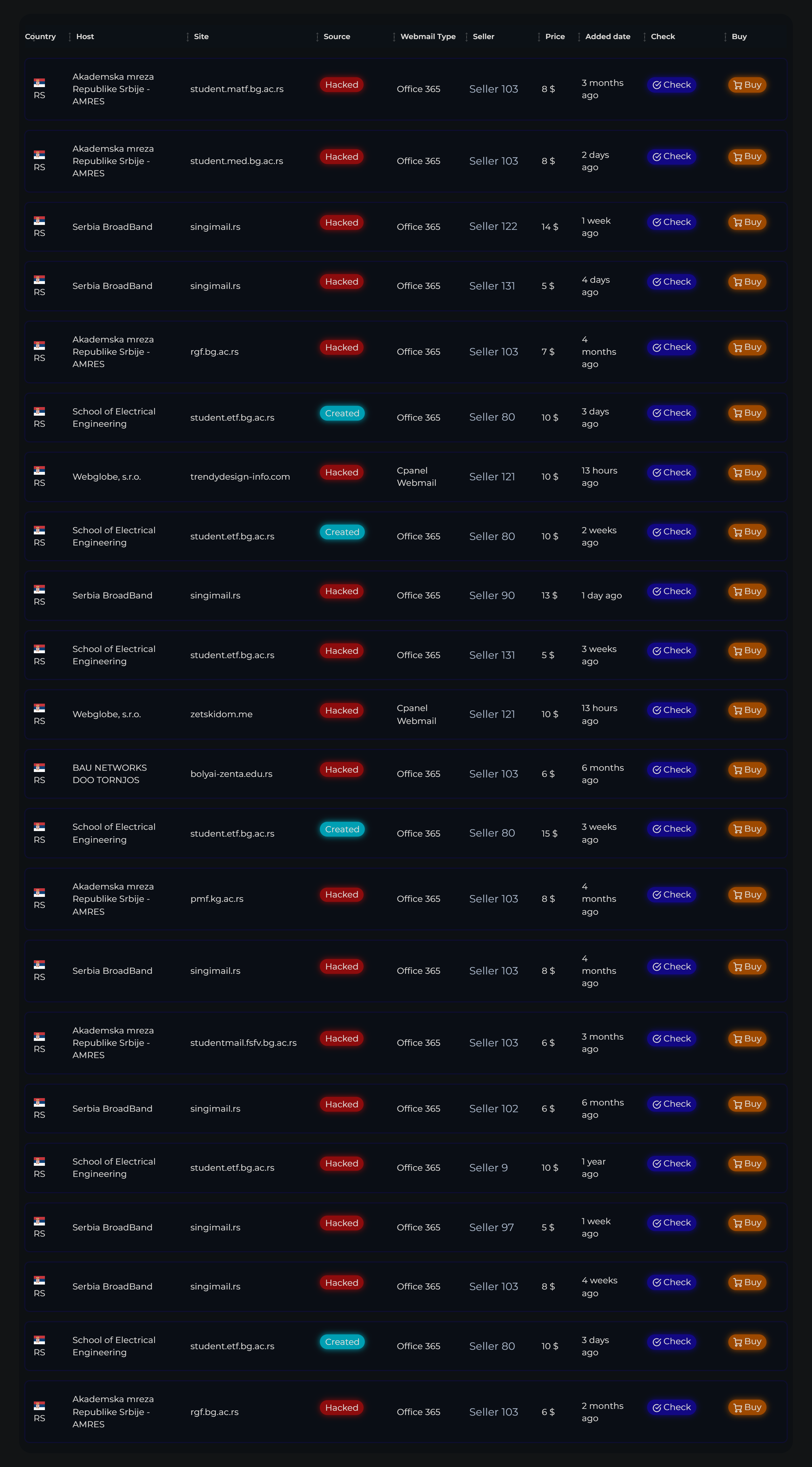
Task: Click the checkmark icon in the pmf.kg.ac.rs row
Action: 657,895
